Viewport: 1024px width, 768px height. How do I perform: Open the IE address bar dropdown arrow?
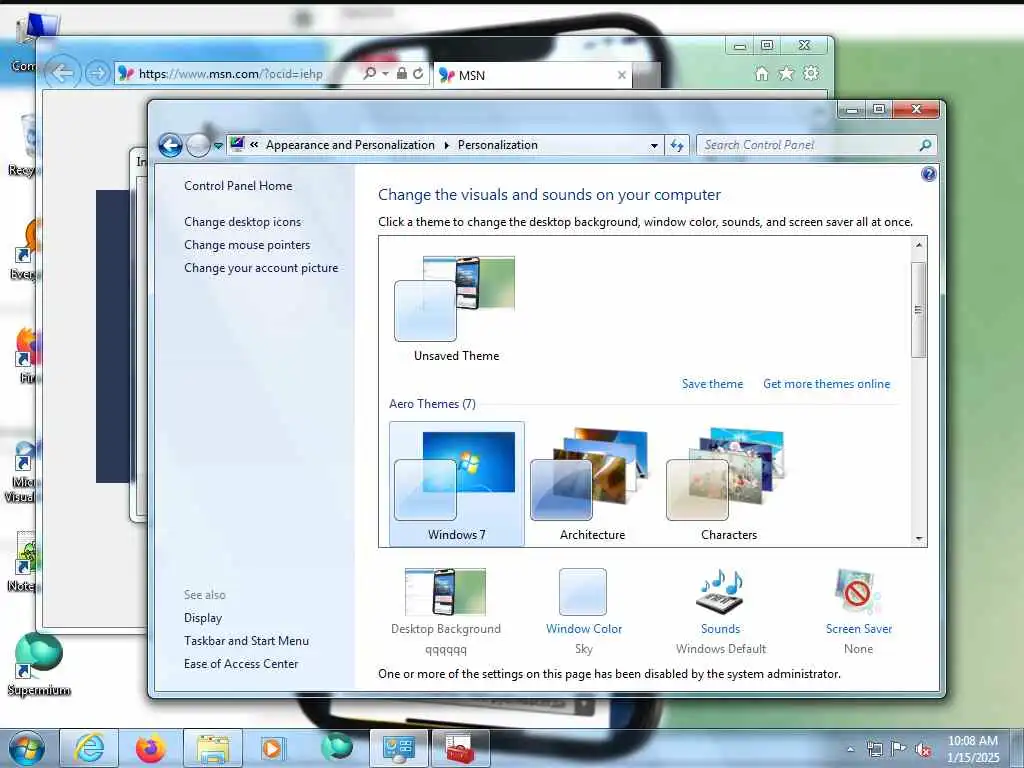click(x=385, y=74)
